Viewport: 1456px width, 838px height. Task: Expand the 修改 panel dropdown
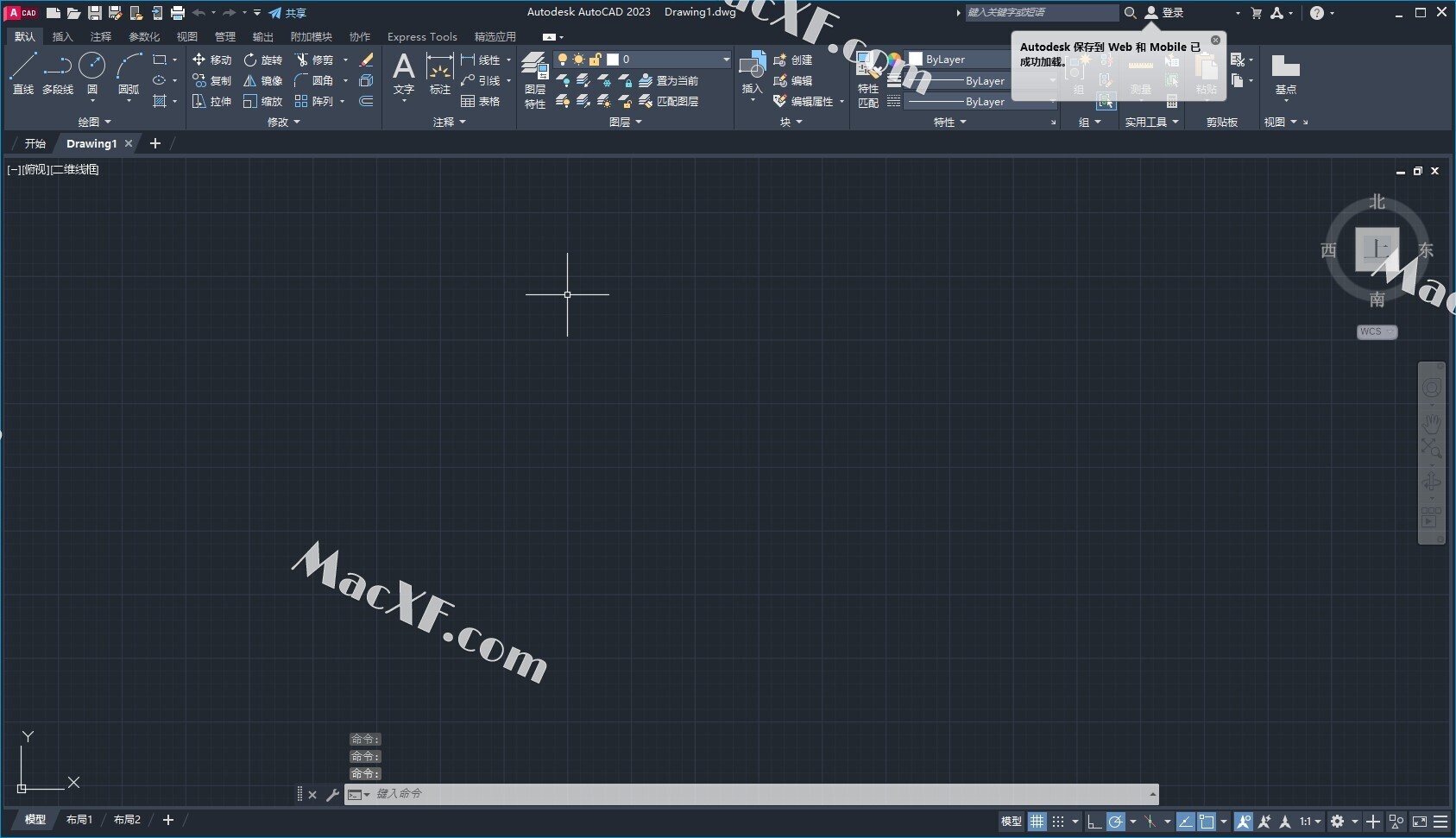284,123
